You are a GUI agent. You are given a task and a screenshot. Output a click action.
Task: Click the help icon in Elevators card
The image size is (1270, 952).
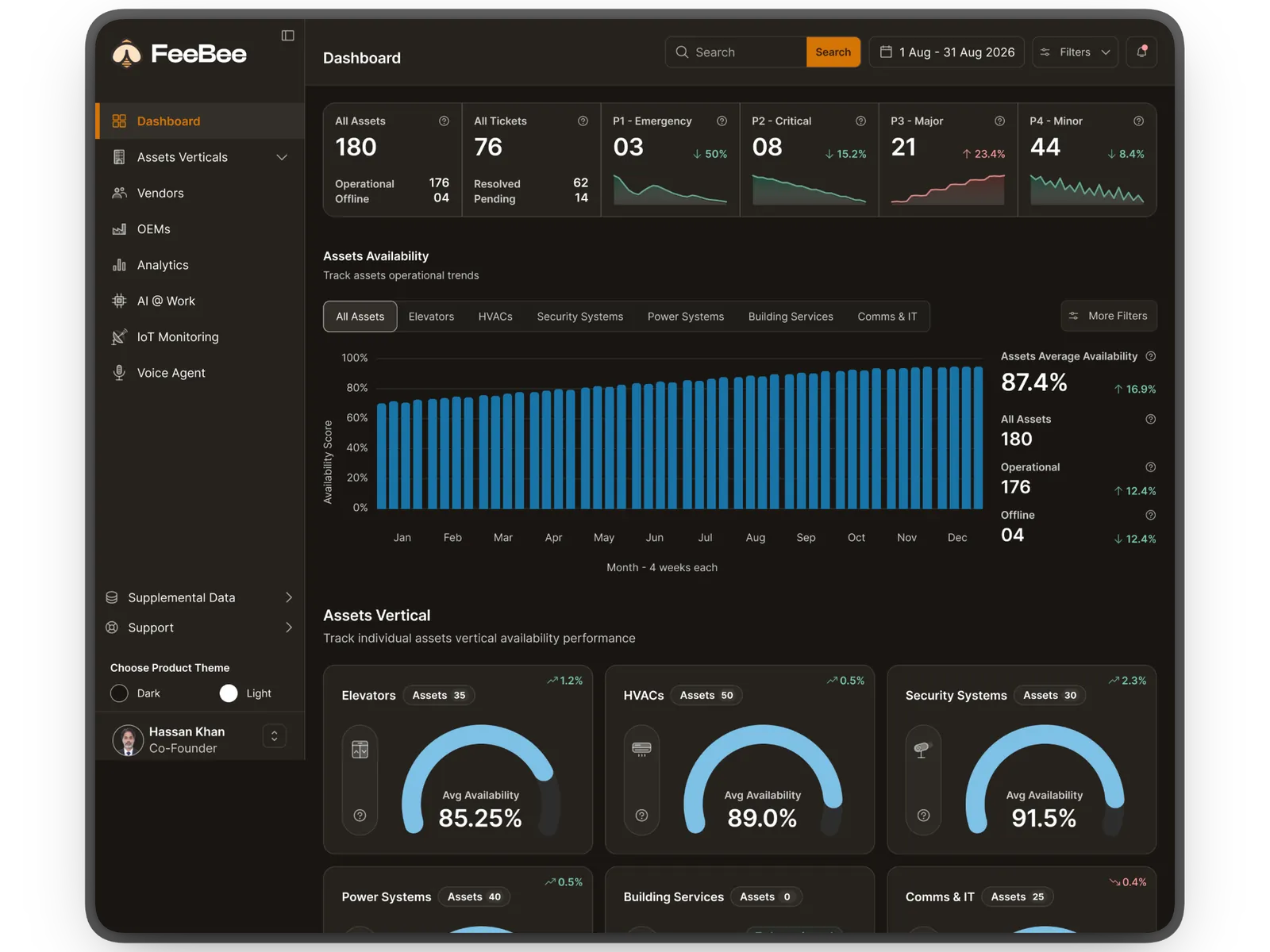click(x=360, y=816)
